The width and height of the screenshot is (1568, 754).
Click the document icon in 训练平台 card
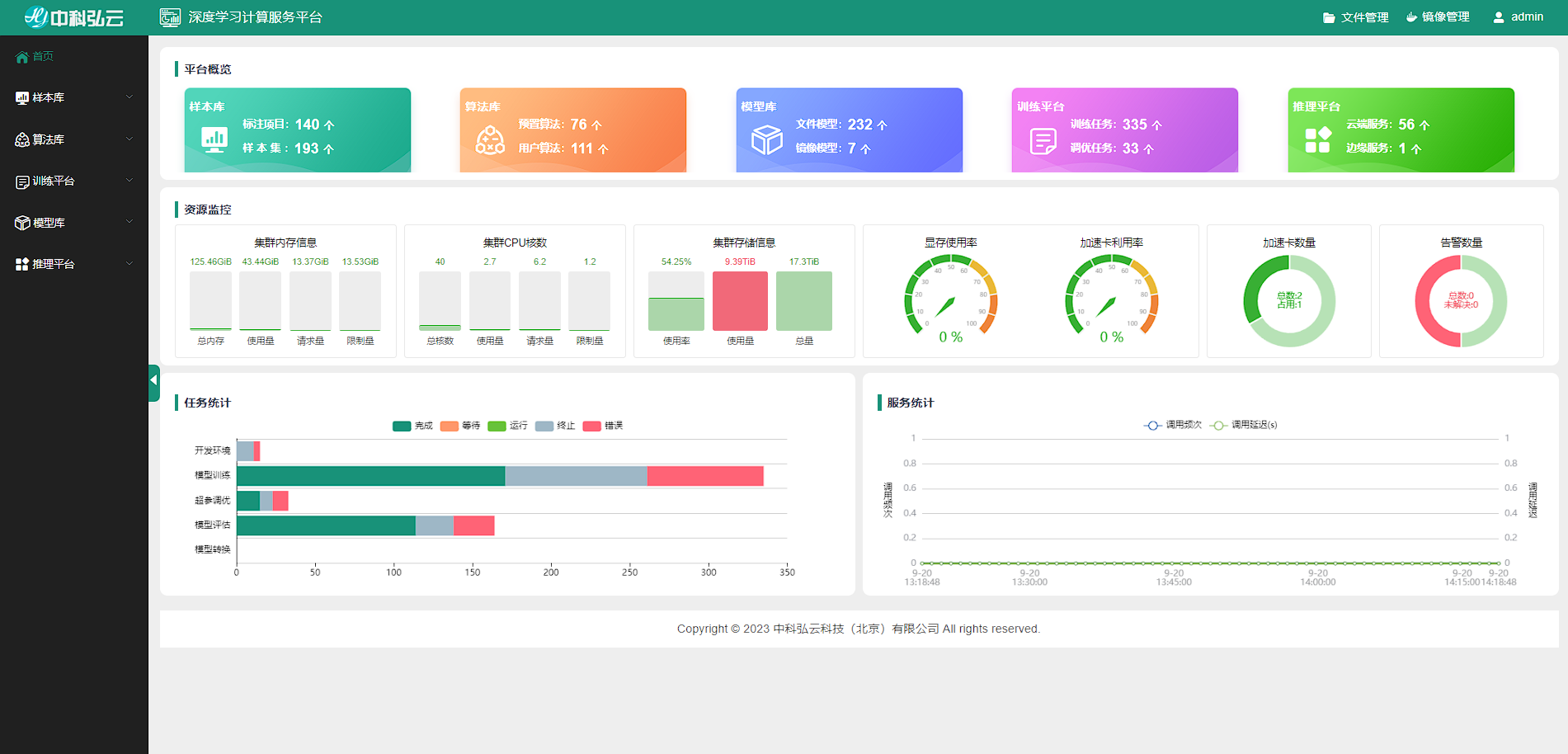[1043, 141]
